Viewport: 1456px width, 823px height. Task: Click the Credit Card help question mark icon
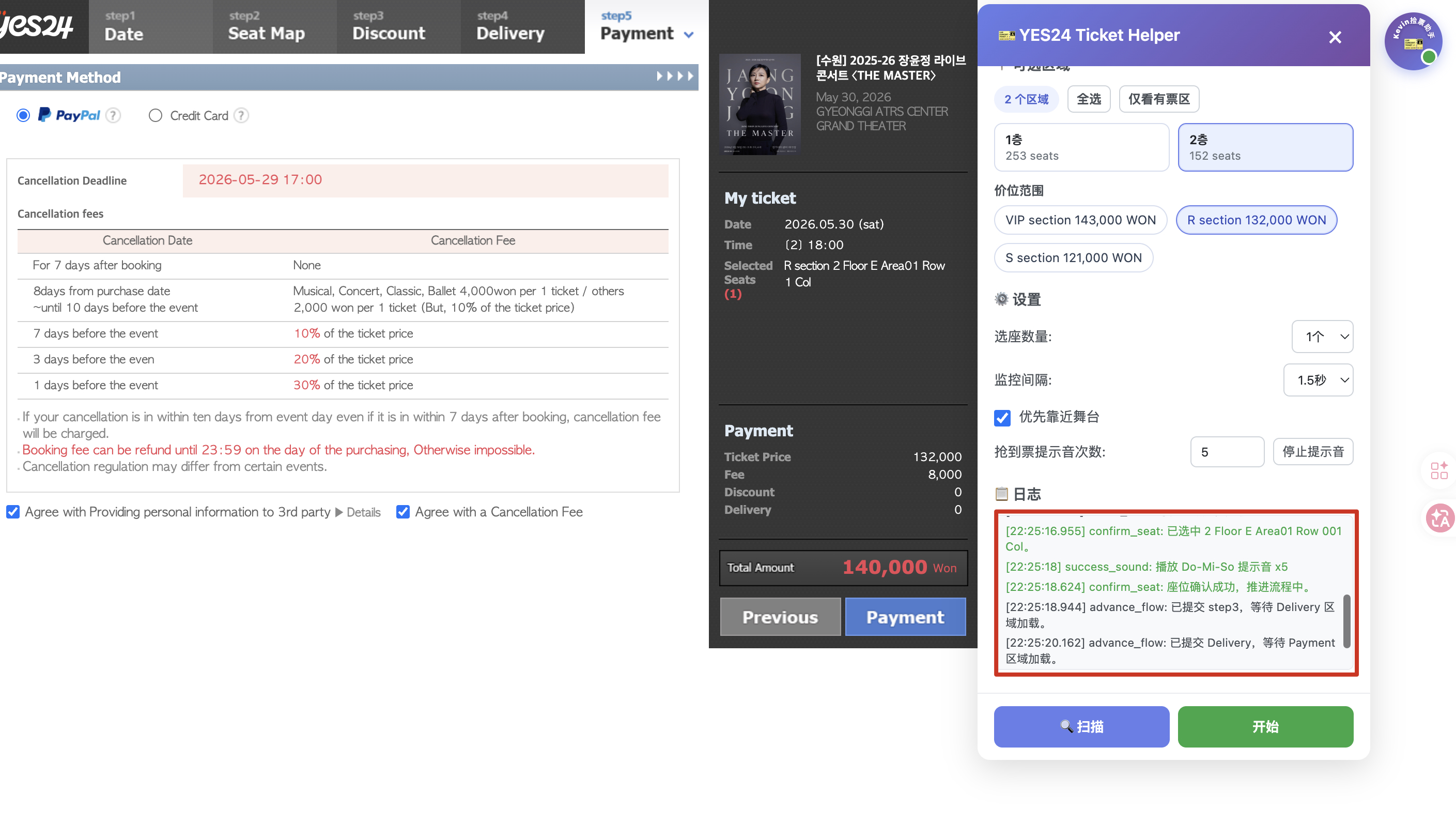241,115
